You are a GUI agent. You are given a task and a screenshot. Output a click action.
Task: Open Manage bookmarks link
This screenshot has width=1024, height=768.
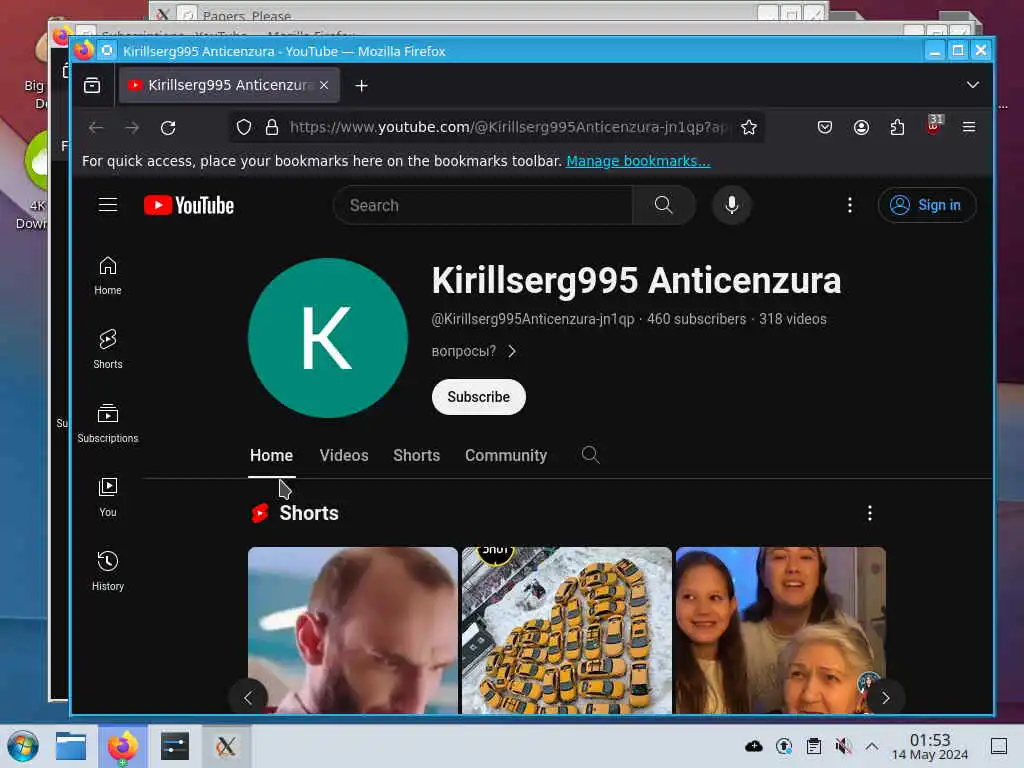[x=638, y=161]
